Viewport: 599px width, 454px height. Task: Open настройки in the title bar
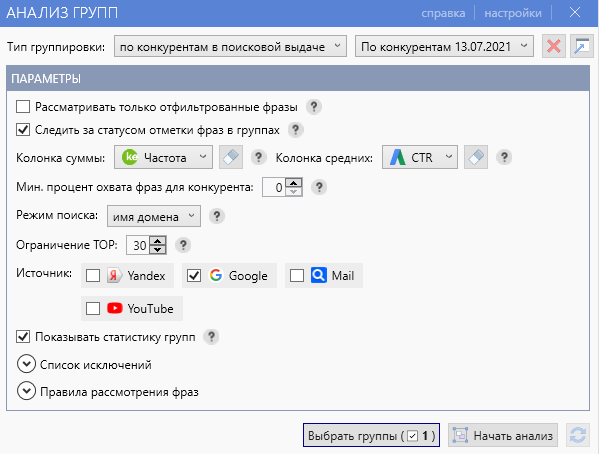click(513, 13)
